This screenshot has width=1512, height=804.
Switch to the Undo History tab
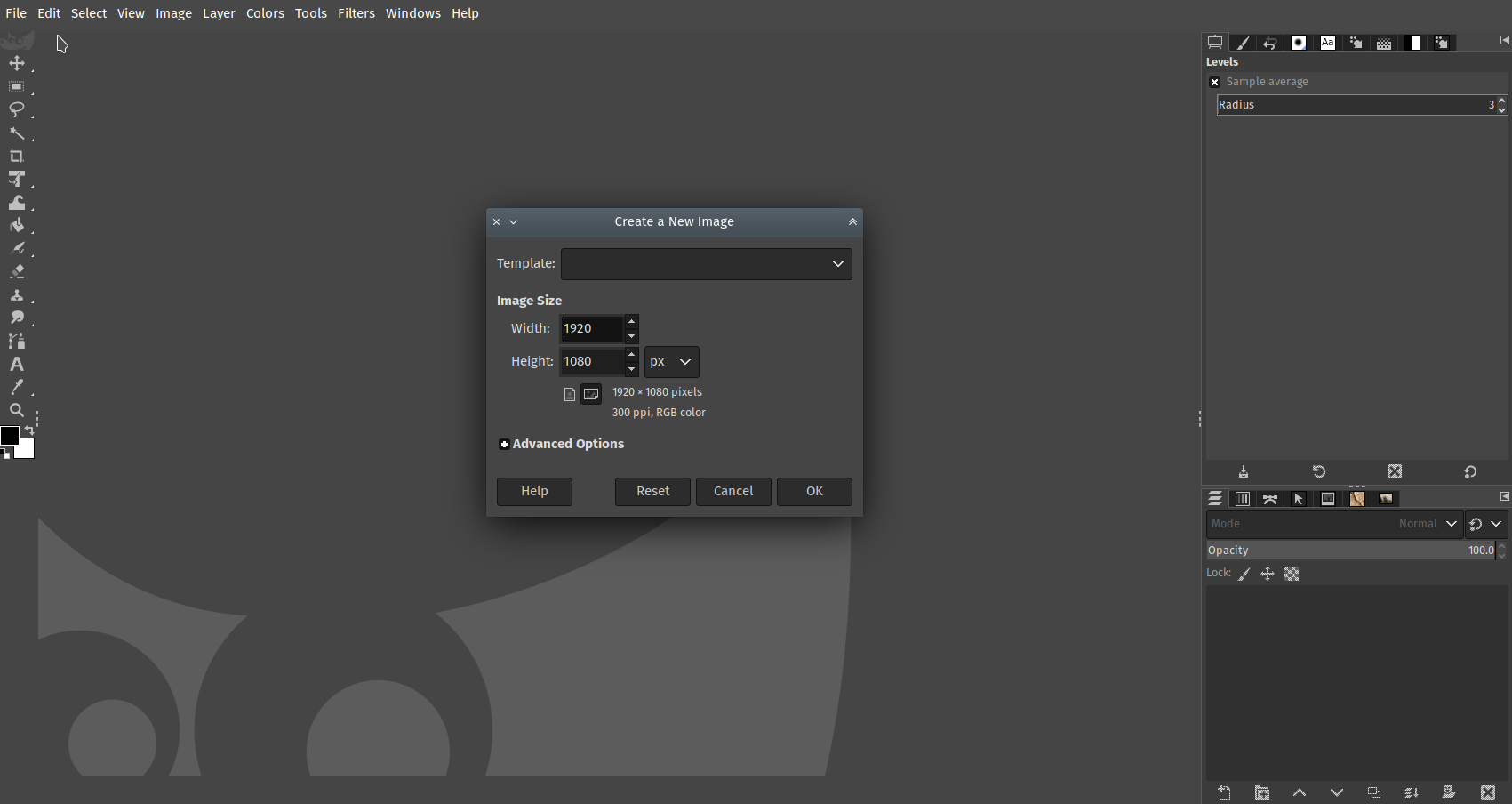click(1271, 43)
